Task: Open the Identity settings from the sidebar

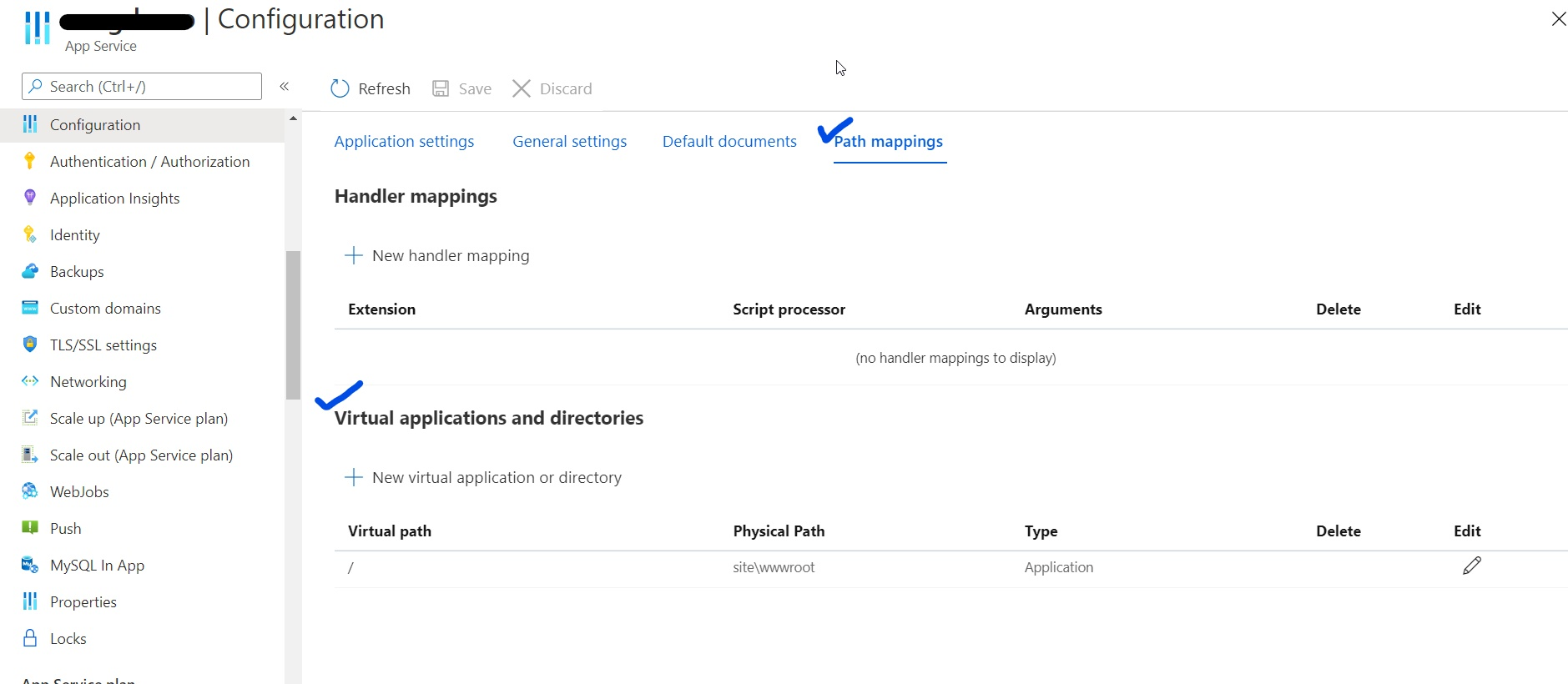Action: coord(73,234)
